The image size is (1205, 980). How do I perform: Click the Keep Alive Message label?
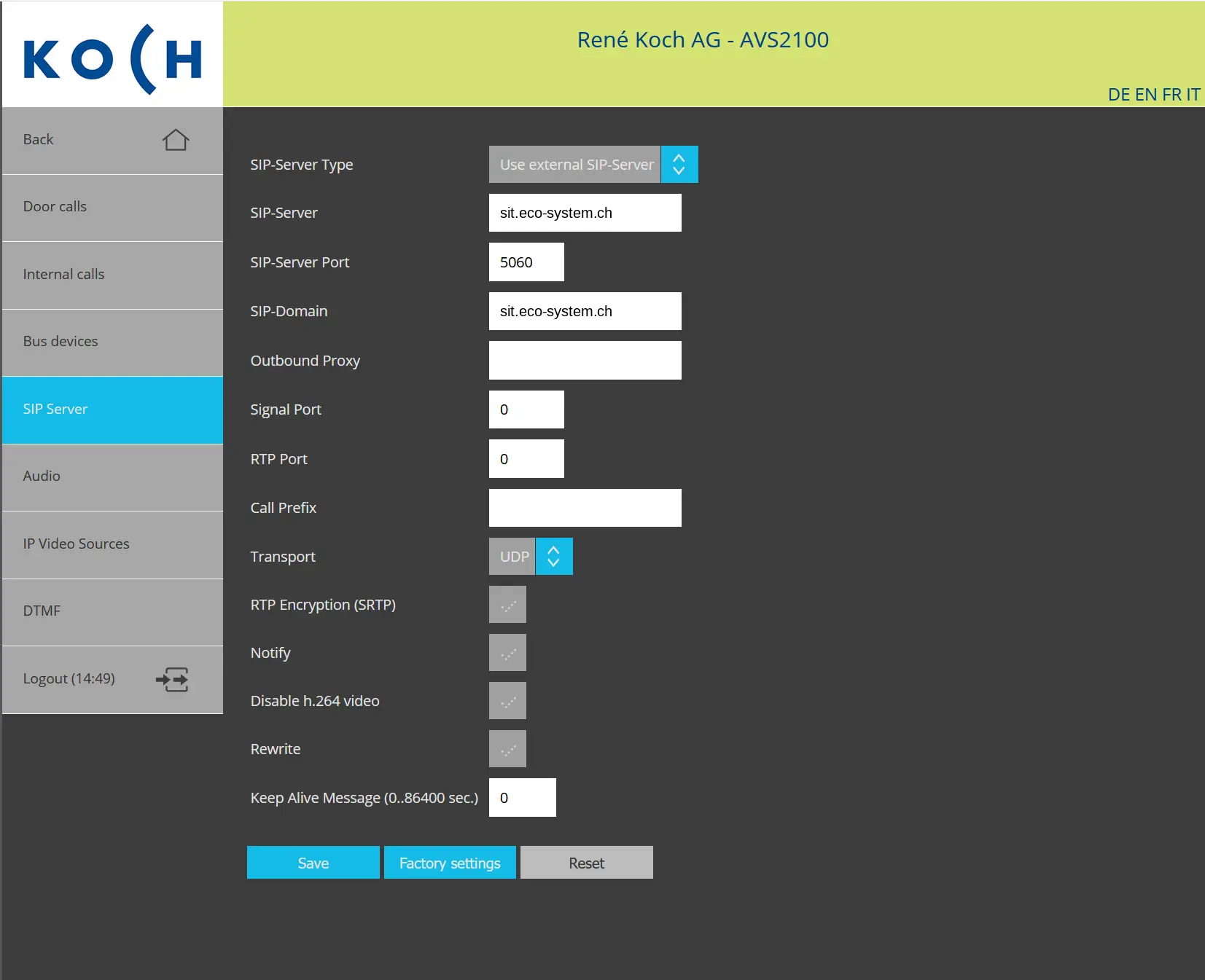[x=364, y=799]
